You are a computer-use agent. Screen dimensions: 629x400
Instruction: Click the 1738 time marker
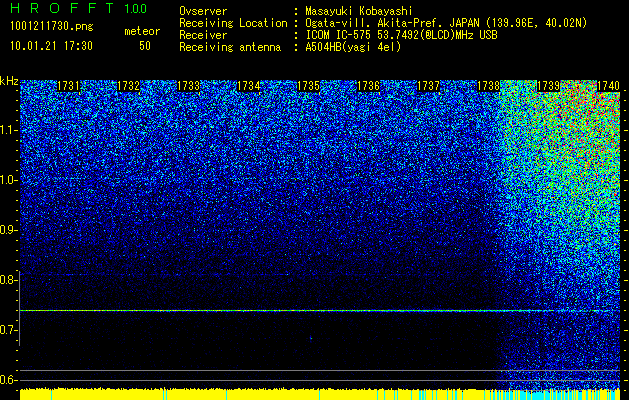pyautogui.click(x=489, y=86)
